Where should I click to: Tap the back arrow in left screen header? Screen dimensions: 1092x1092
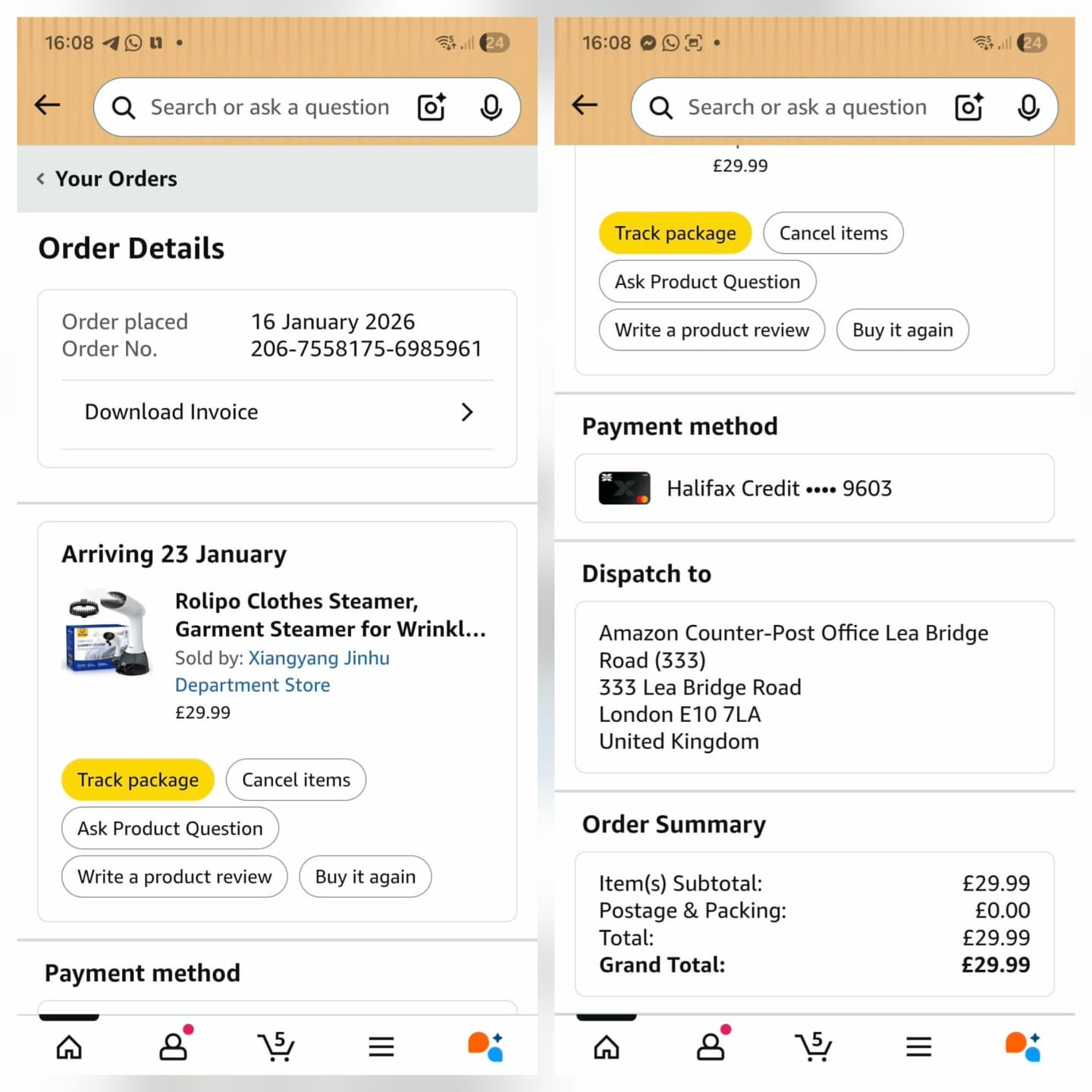(47, 105)
